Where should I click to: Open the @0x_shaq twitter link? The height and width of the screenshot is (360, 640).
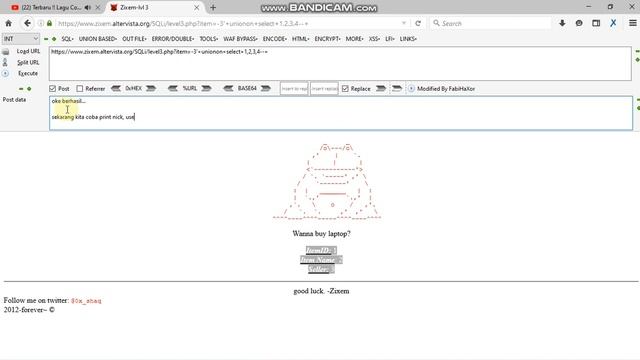(86, 301)
